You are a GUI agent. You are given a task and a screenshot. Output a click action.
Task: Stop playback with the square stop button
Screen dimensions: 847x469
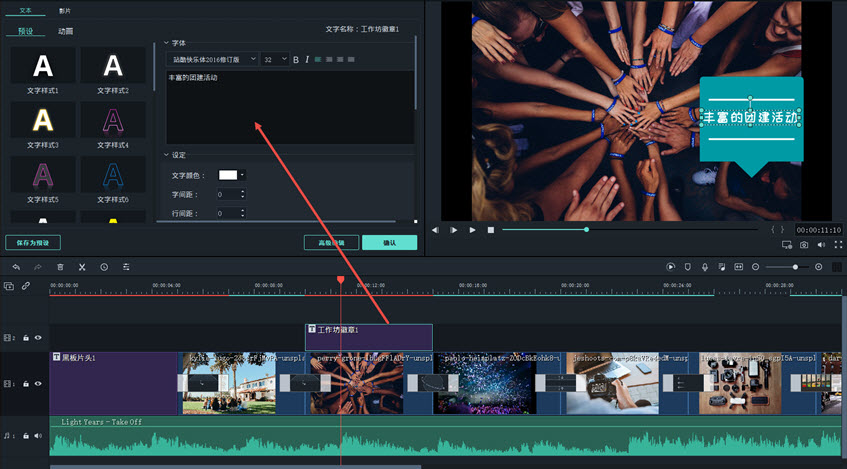491,230
